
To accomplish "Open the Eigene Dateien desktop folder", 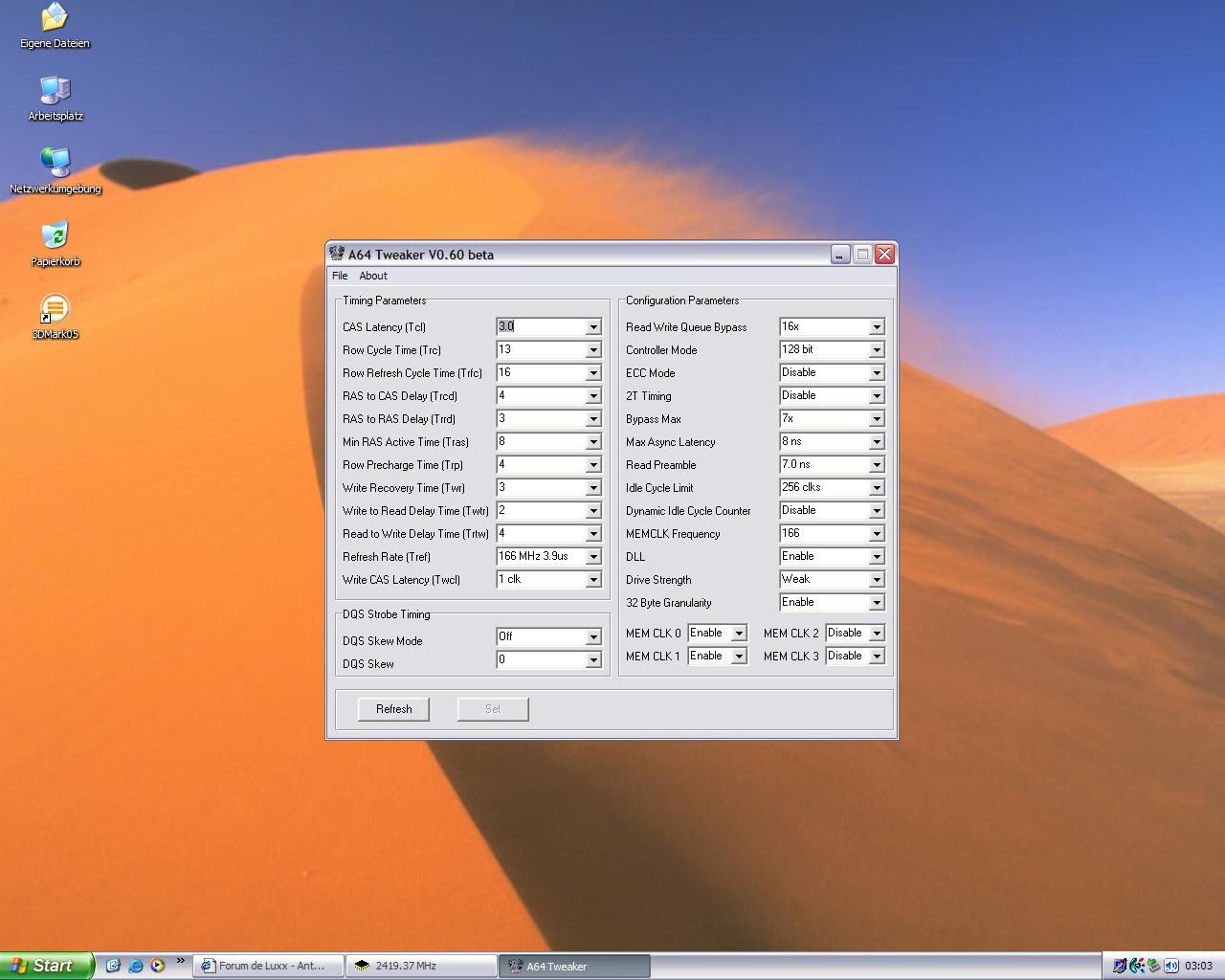I will click(x=55, y=26).
